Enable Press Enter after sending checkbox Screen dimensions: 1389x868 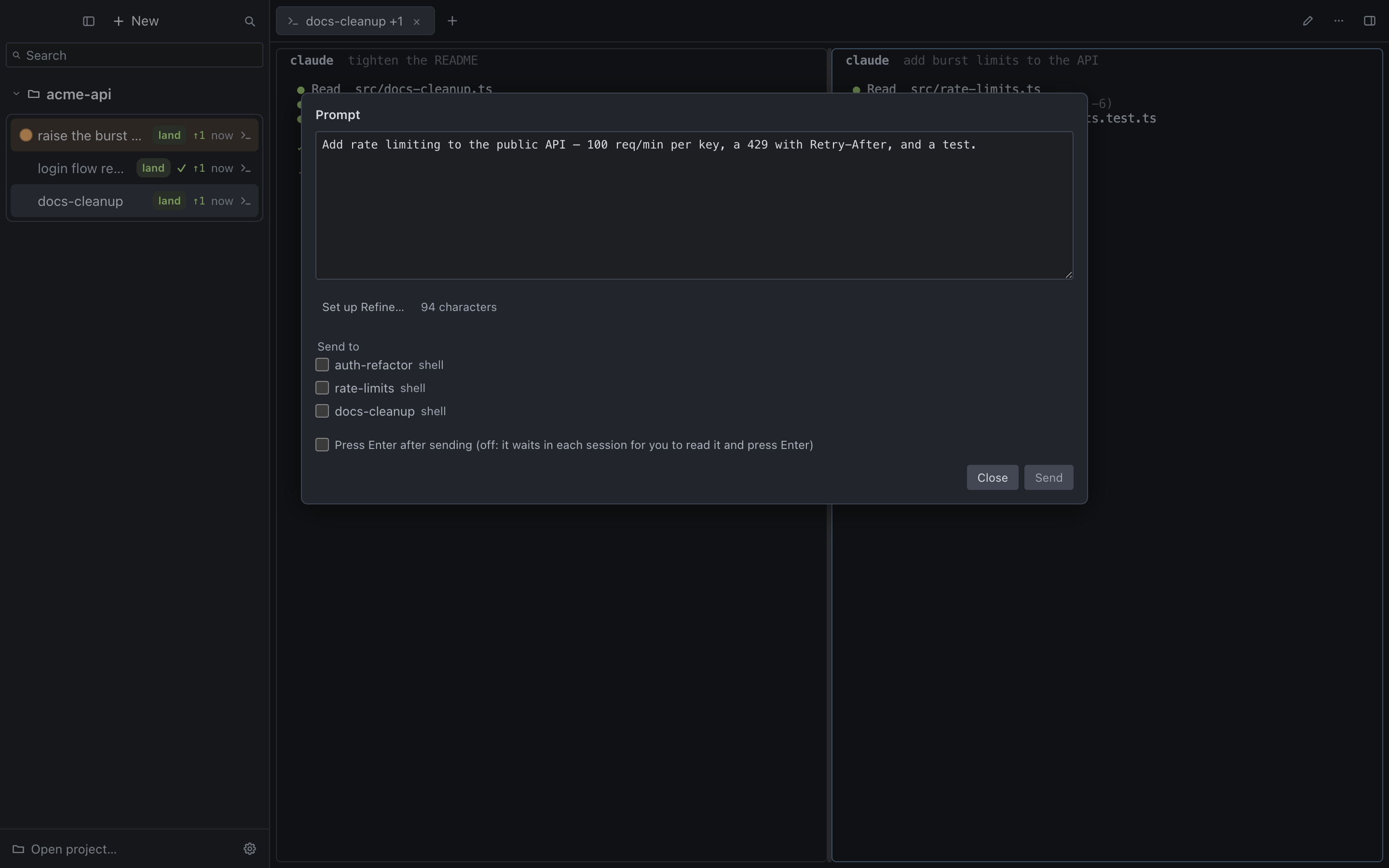click(322, 445)
